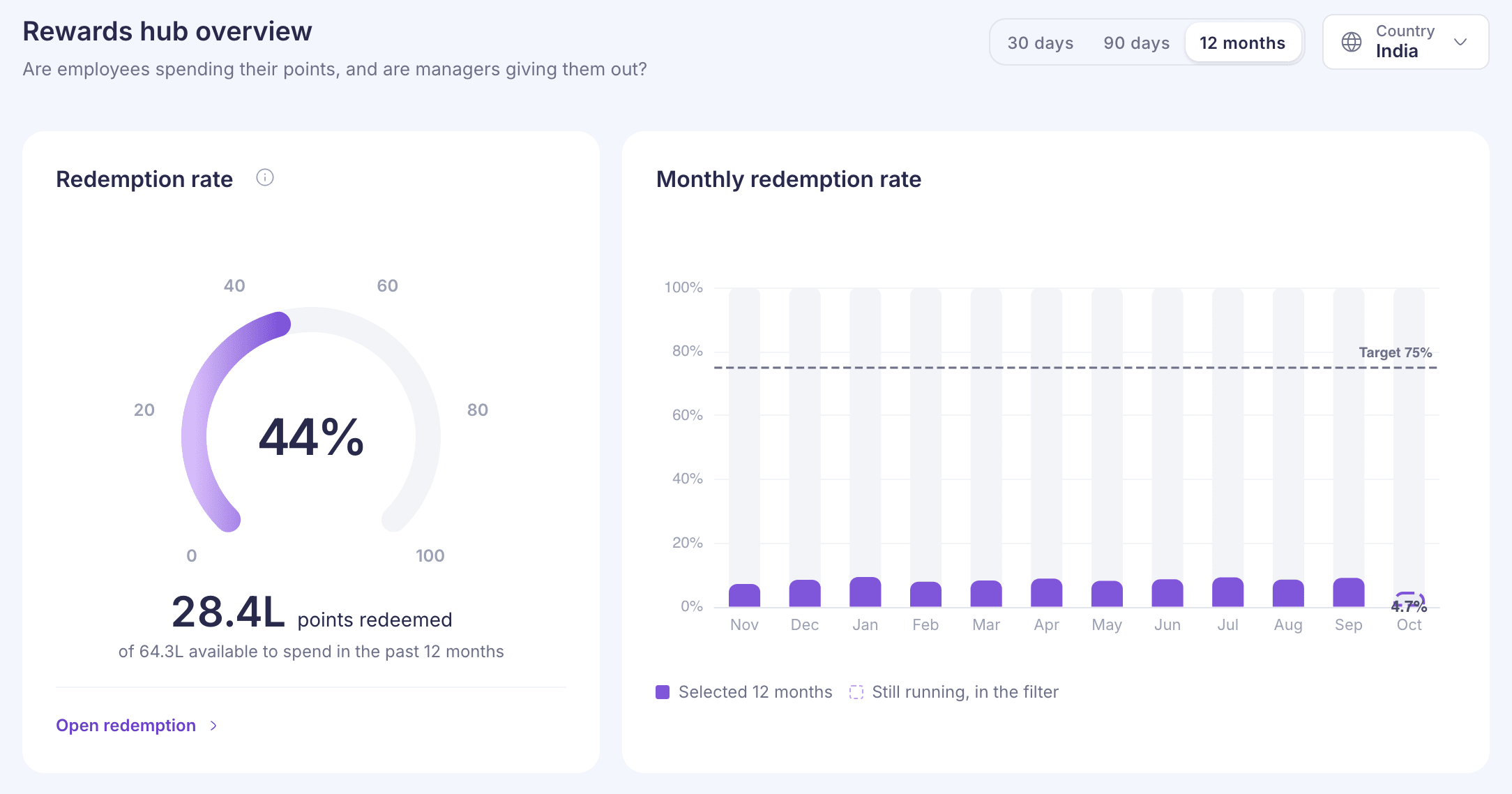The image size is (1512, 794).
Task: Click the Still running, in the filter label
Action: 965,692
